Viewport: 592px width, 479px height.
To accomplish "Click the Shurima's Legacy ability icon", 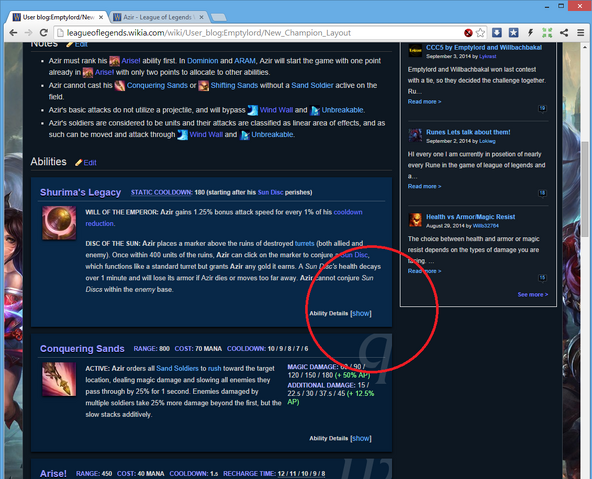I will [x=59, y=223].
